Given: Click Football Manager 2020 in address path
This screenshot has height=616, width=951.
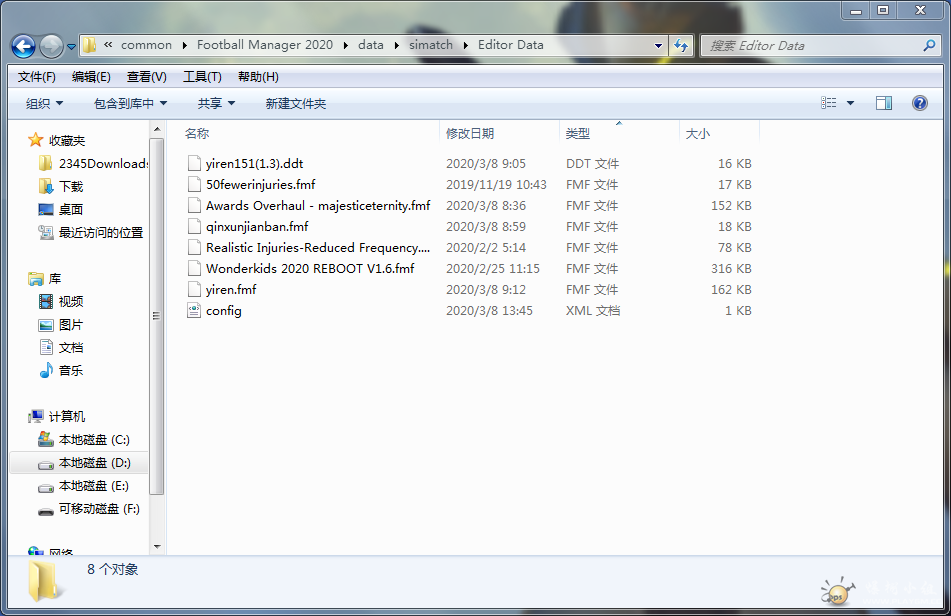Looking at the screenshot, I should point(265,45).
